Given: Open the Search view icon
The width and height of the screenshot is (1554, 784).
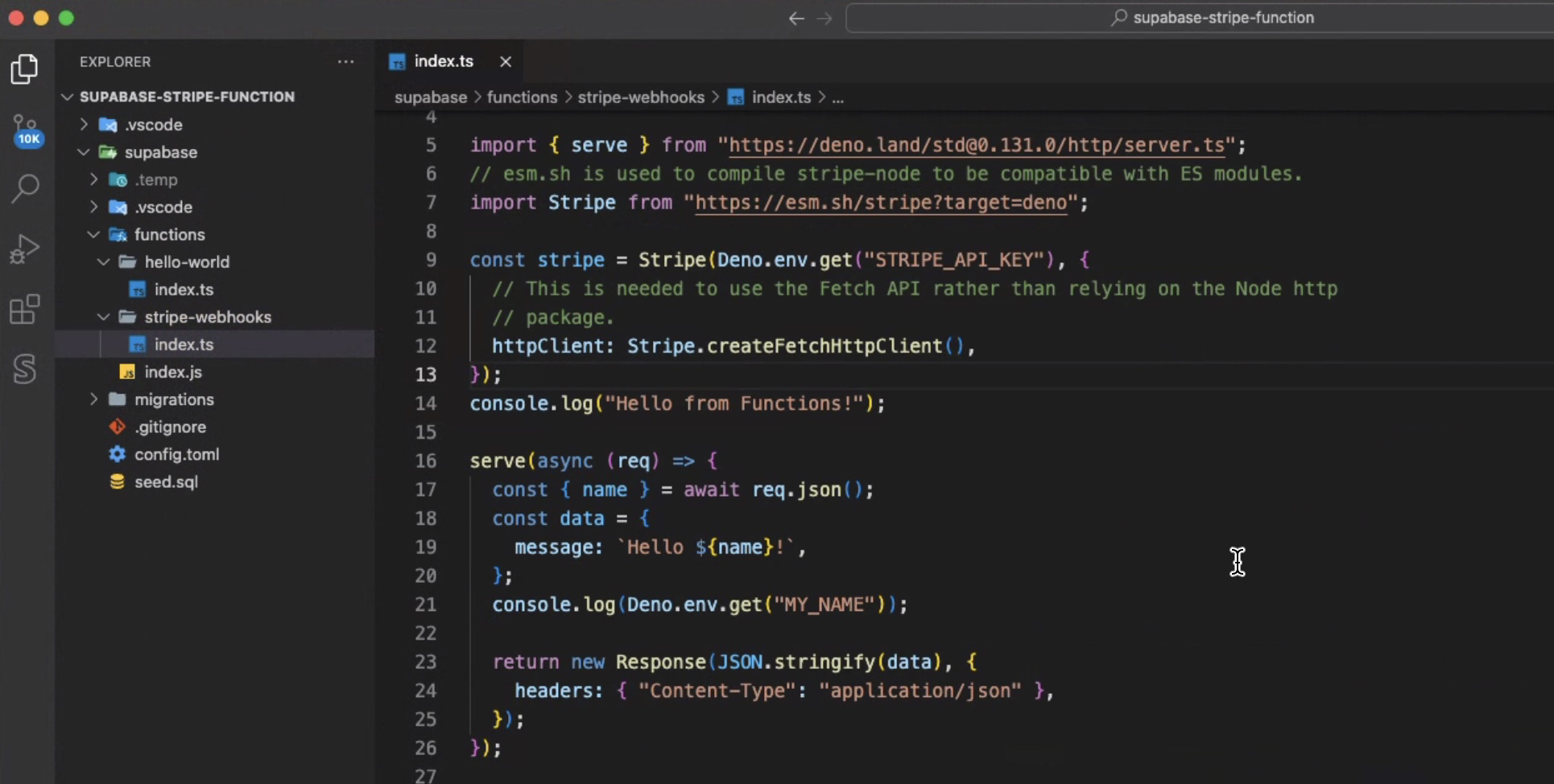Looking at the screenshot, I should point(25,189).
